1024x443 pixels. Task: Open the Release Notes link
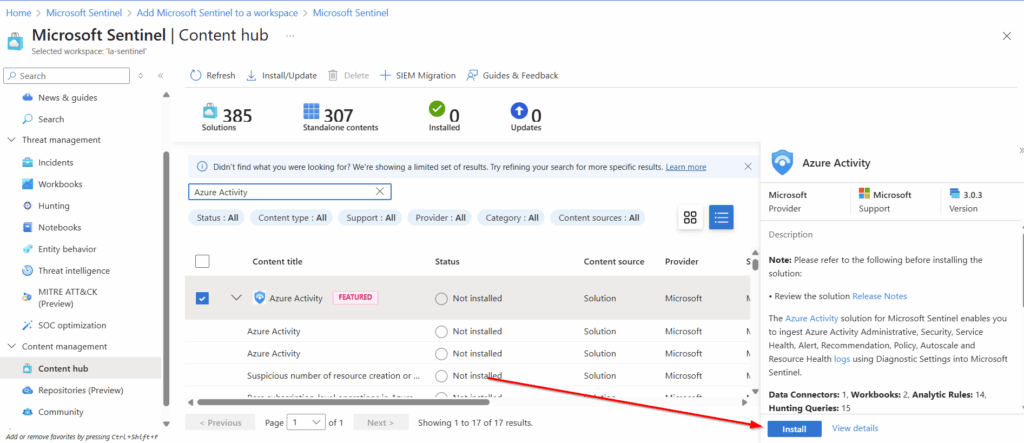click(x=880, y=296)
